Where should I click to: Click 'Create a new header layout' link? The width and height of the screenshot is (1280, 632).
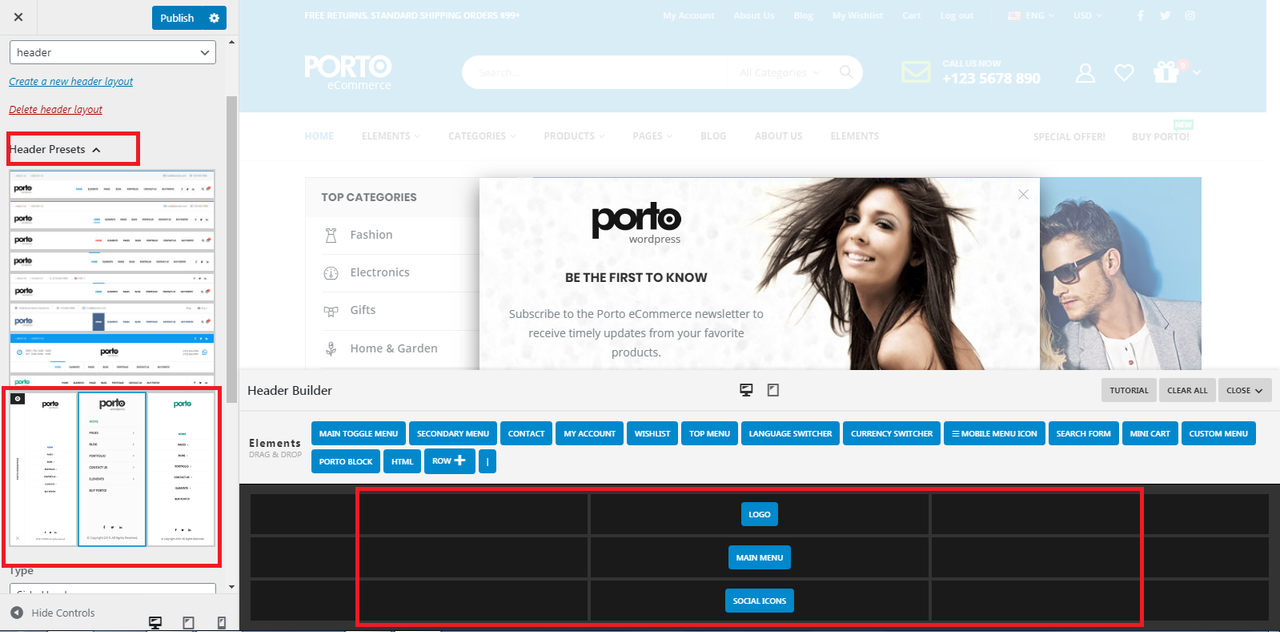pyautogui.click(x=71, y=81)
